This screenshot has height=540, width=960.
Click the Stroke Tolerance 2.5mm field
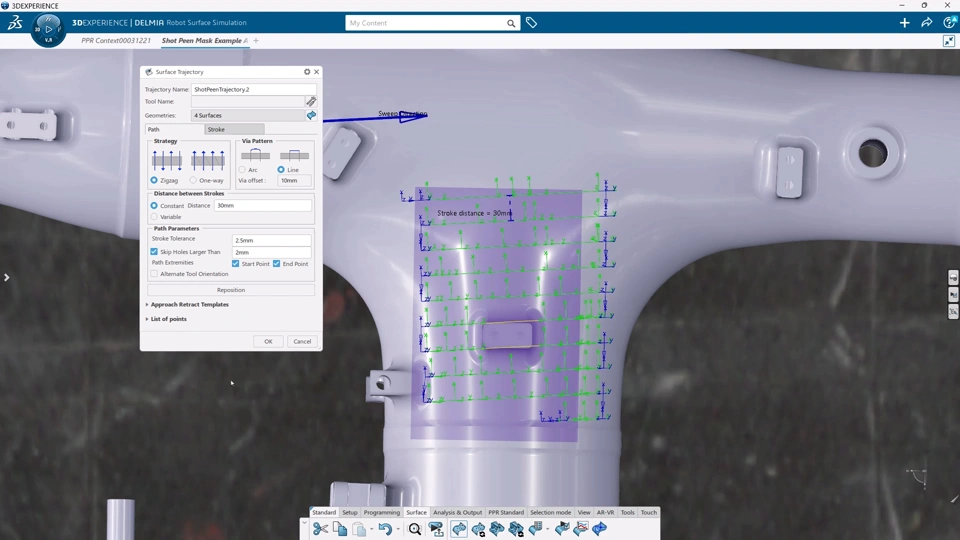(x=272, y=240)
